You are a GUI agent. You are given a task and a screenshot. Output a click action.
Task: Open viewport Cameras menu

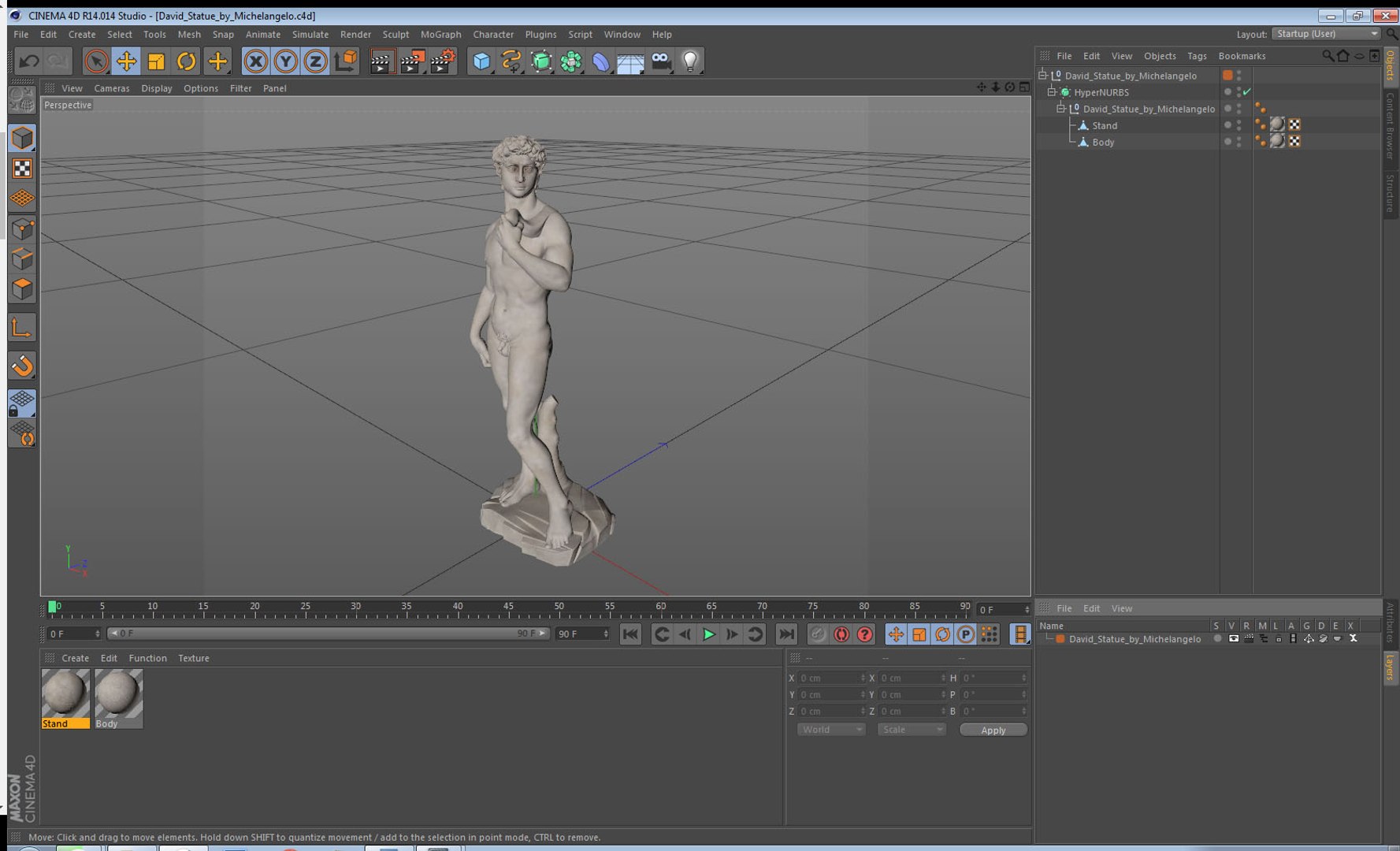(112, 88)
